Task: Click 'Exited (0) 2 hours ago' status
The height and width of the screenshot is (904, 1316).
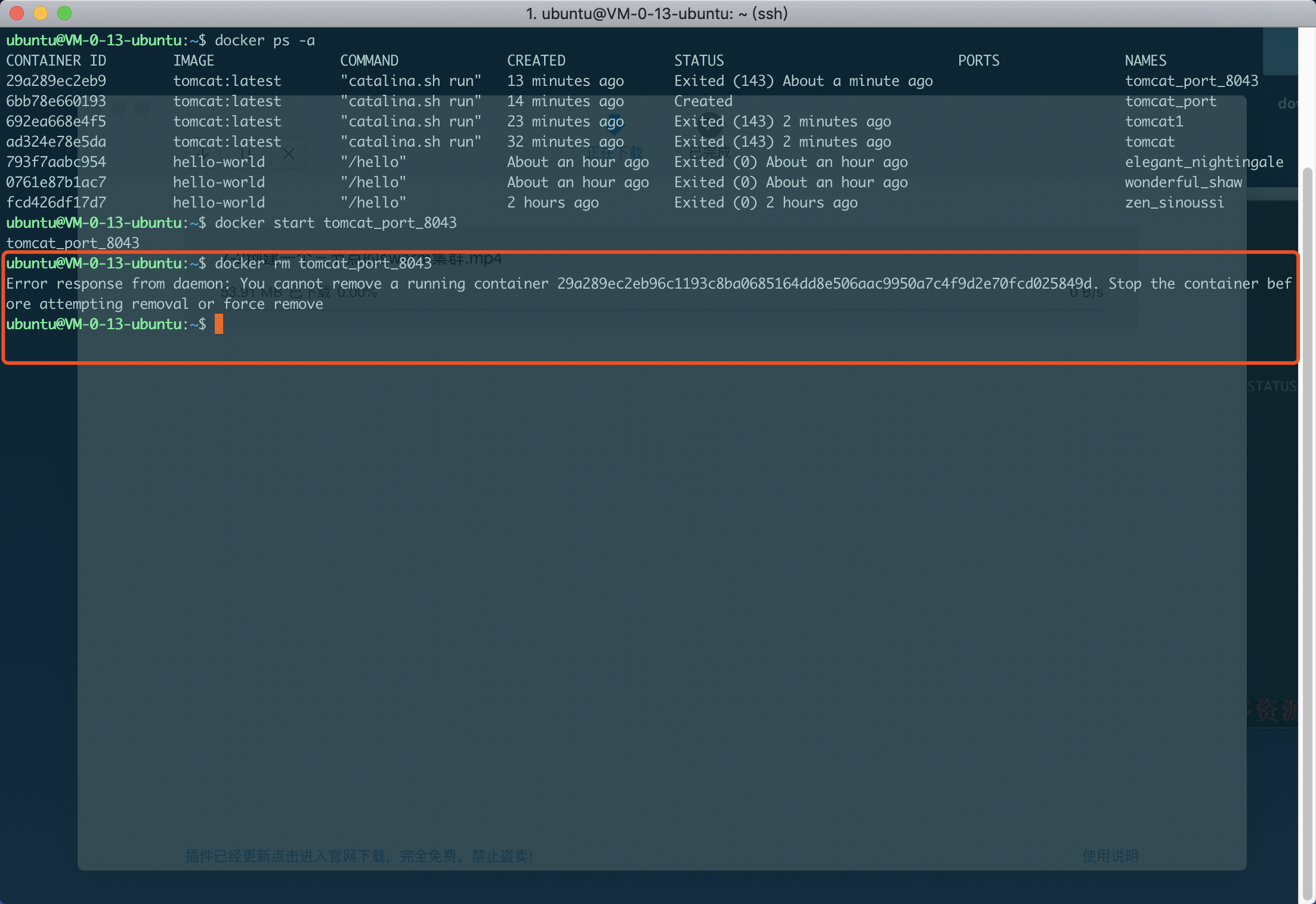Action: (x=766, y=202)
